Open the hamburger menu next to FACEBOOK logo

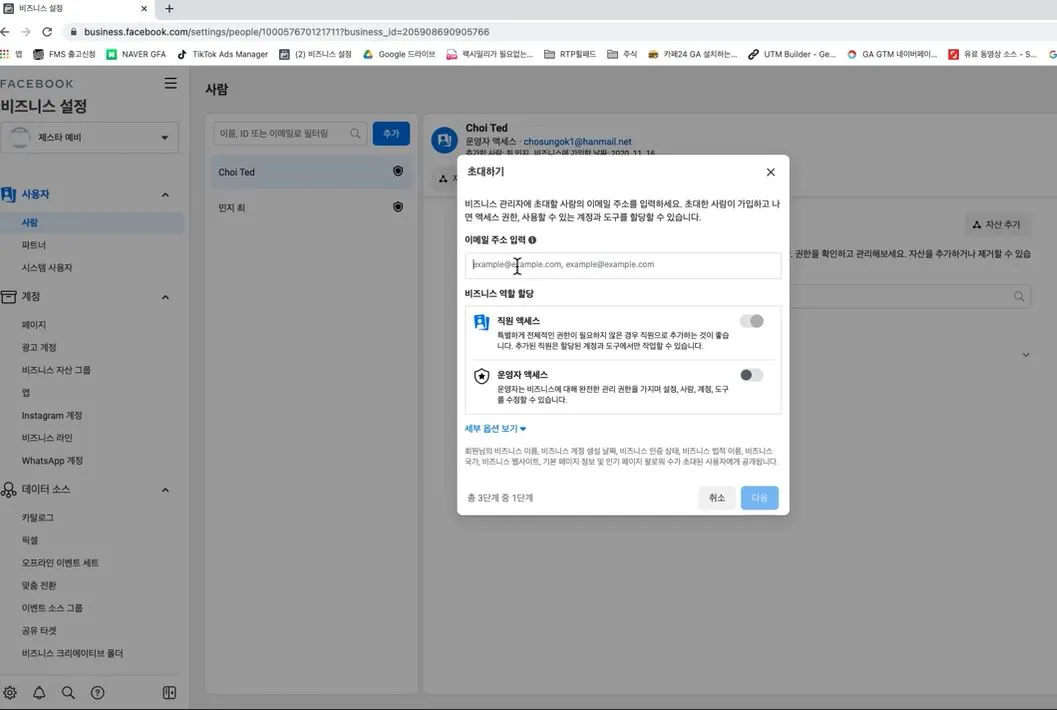[171, 84]
